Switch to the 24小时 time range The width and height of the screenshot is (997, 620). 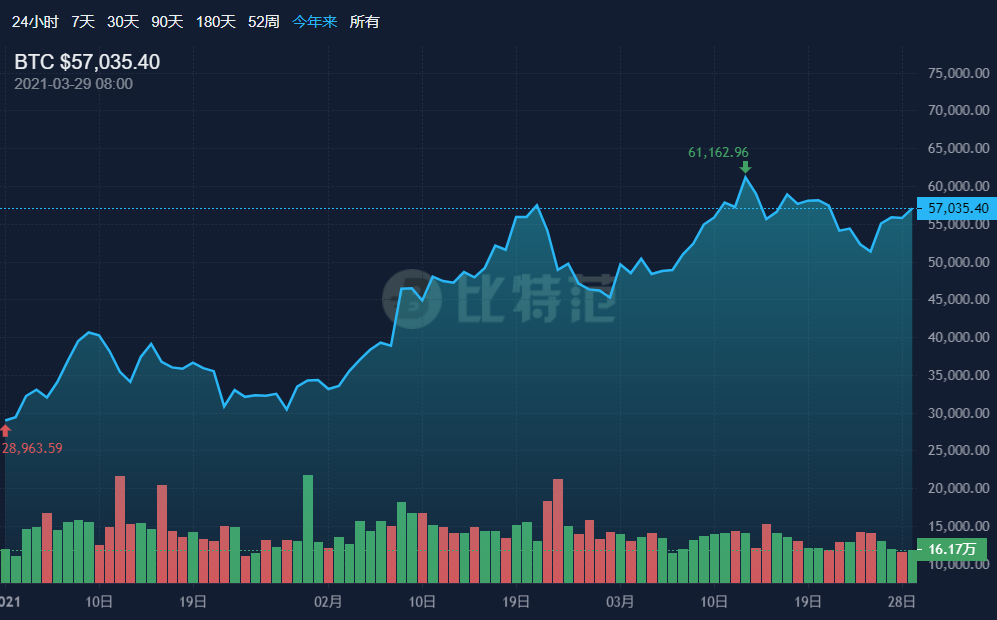[x=35, y=21]
